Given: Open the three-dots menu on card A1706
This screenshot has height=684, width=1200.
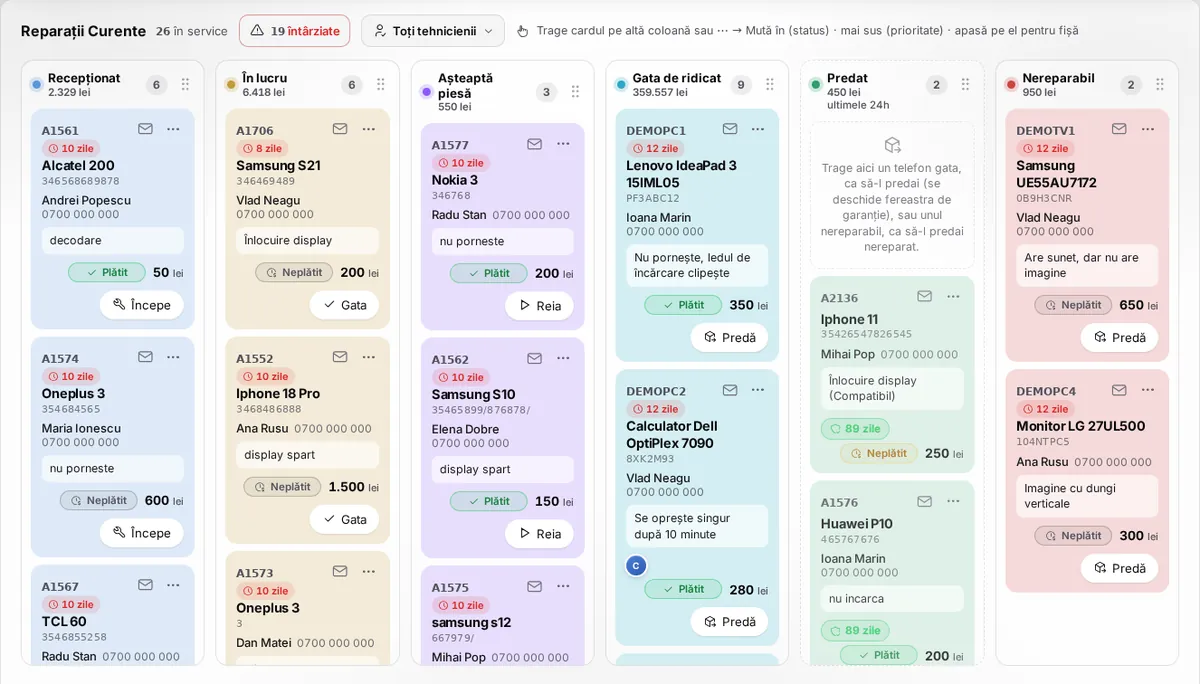Looking at the screenshot, I should click(368, 129).
